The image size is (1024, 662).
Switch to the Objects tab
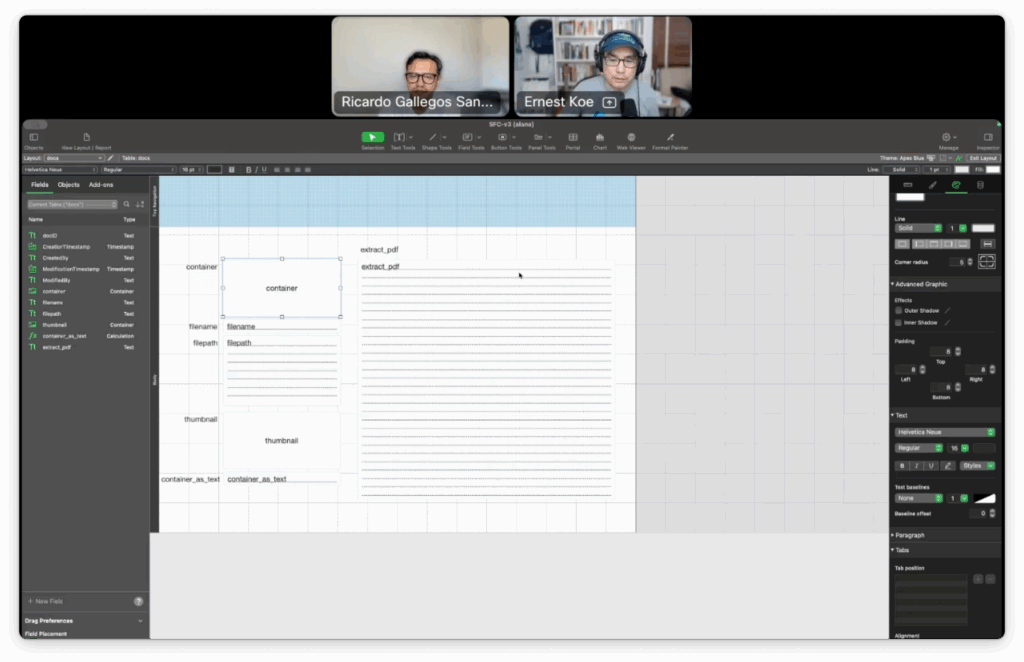click(x=68, y=185)
